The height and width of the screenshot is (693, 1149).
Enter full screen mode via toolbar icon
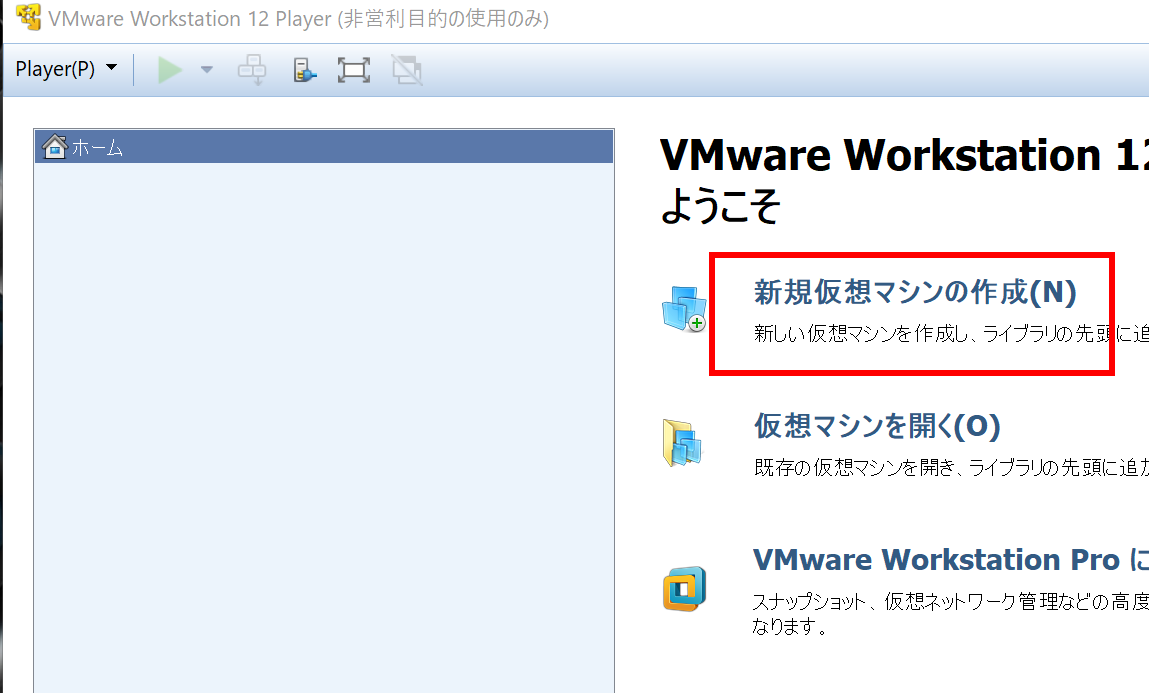(x=354, y=70)
